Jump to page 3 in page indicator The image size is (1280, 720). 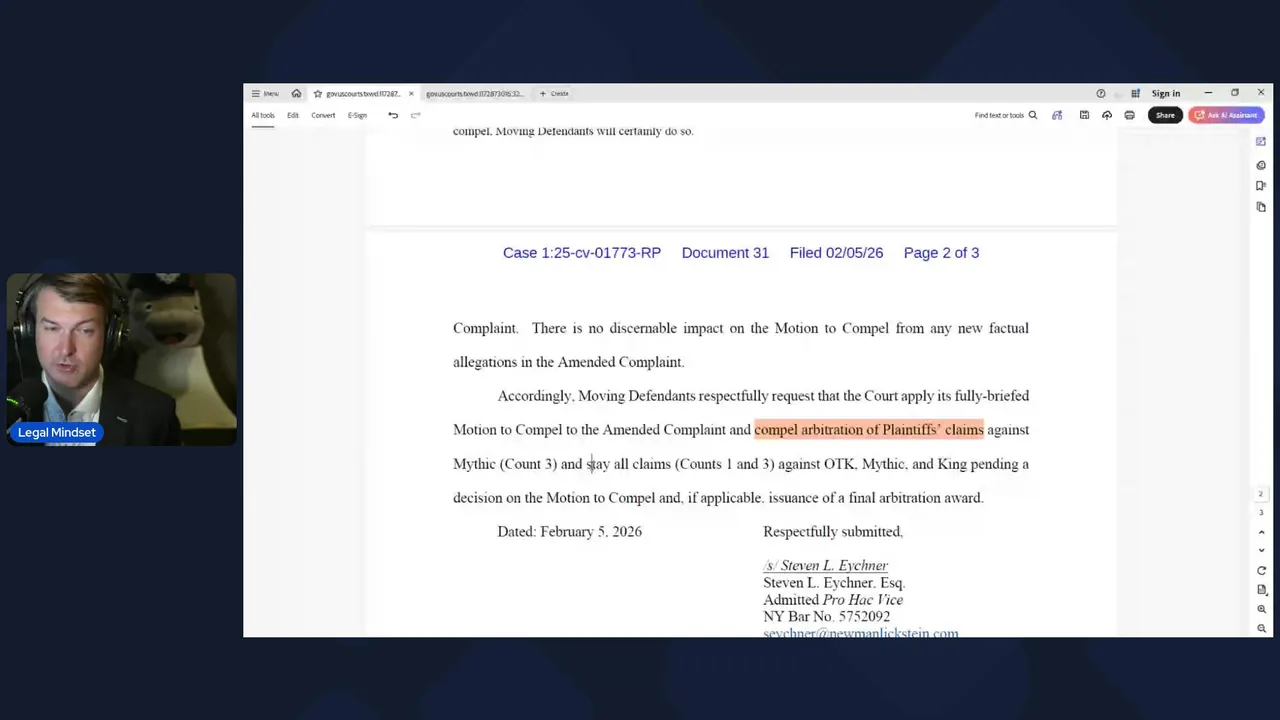(x=1261, y=513)
